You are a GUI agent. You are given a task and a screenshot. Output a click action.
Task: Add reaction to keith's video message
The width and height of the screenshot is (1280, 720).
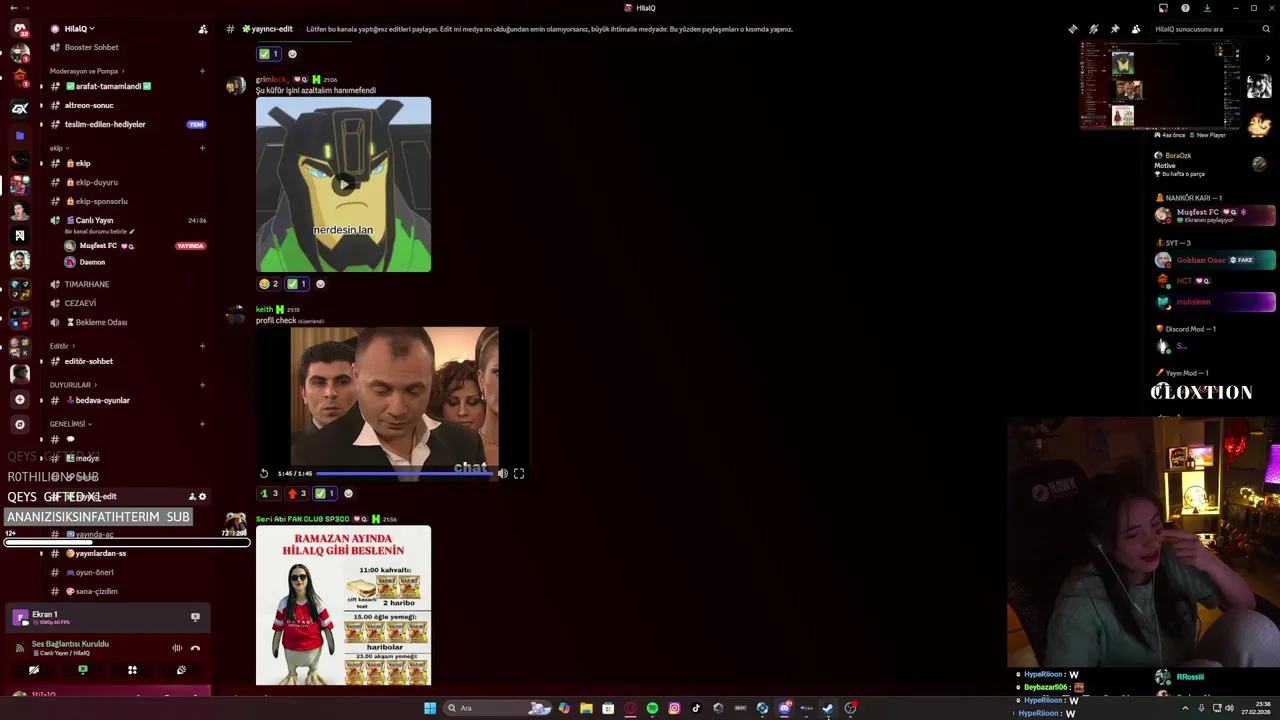point(348,493)
